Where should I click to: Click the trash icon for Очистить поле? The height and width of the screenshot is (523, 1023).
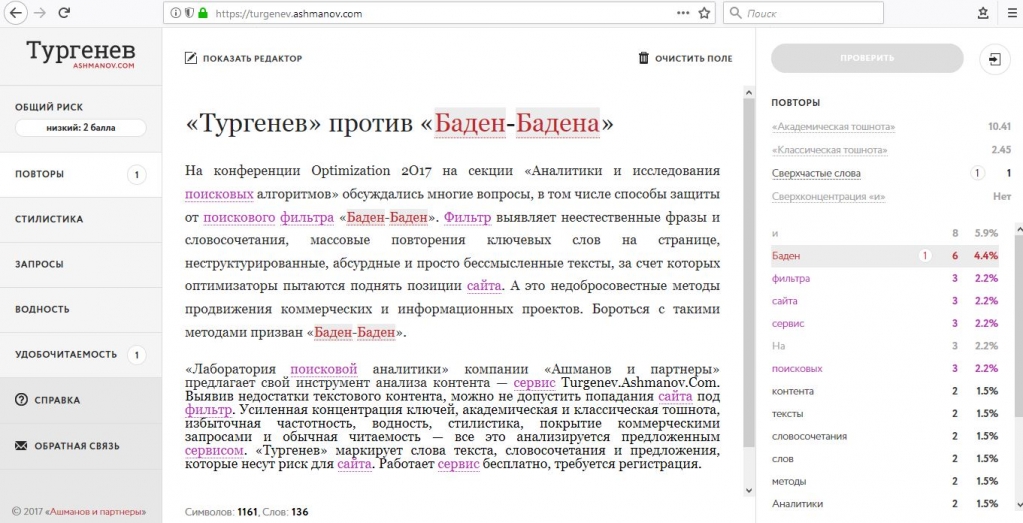(x=643, y=58)
